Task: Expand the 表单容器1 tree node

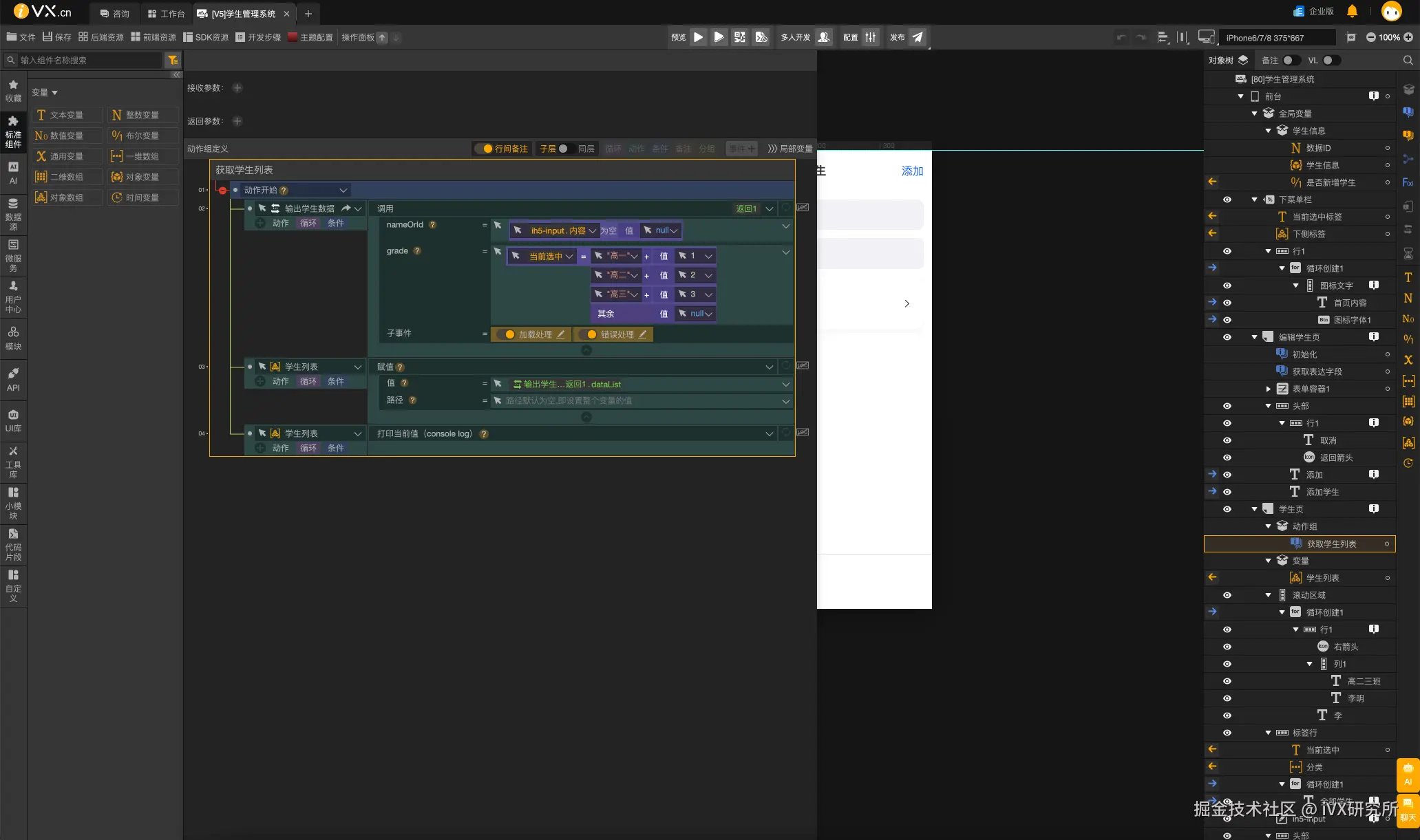Action: point(1268,389)
